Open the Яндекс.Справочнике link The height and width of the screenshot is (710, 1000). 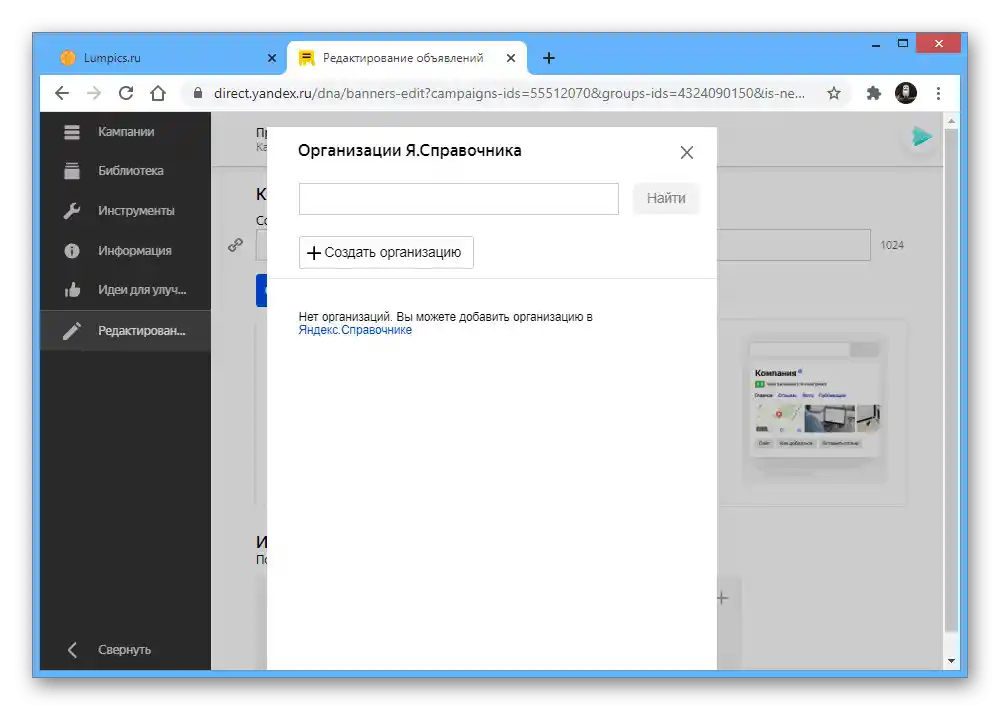point(355,330)
